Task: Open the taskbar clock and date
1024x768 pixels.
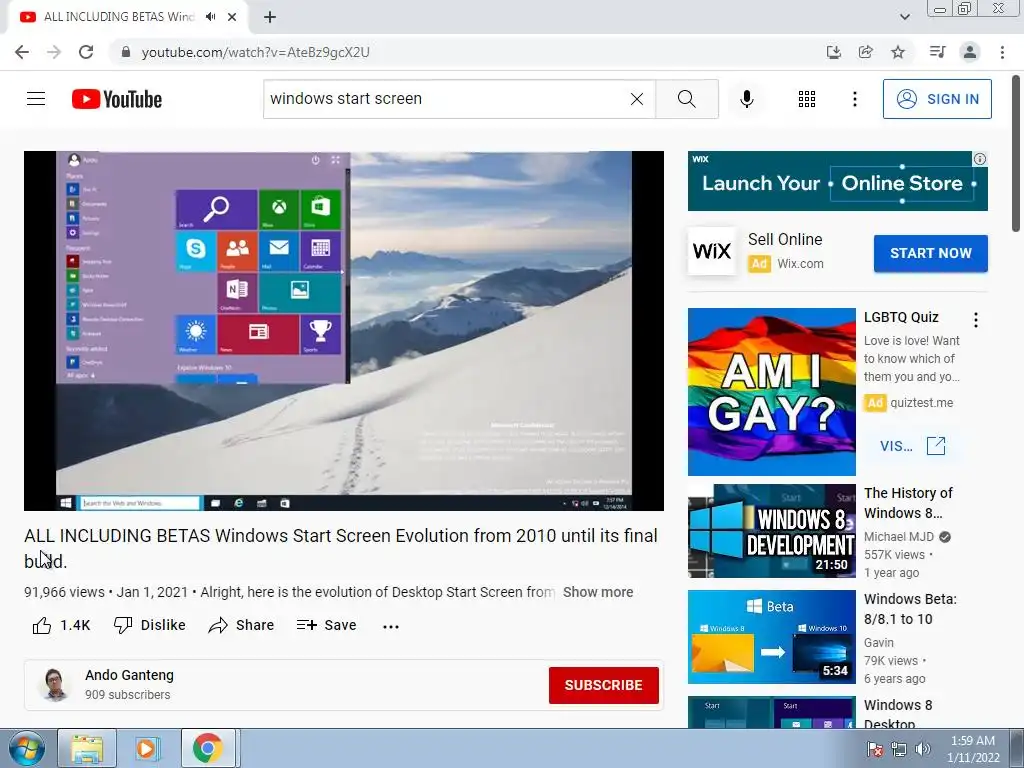Action: (973, 749)
